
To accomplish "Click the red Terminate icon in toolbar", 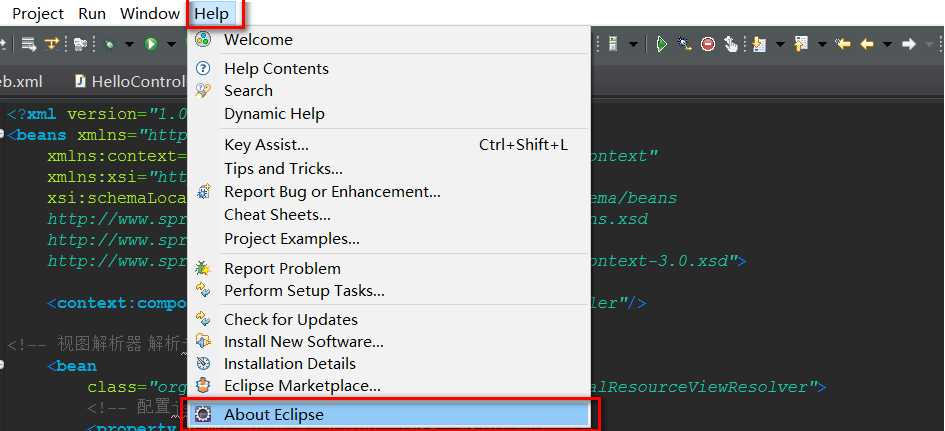I will (x=708, y=44).
